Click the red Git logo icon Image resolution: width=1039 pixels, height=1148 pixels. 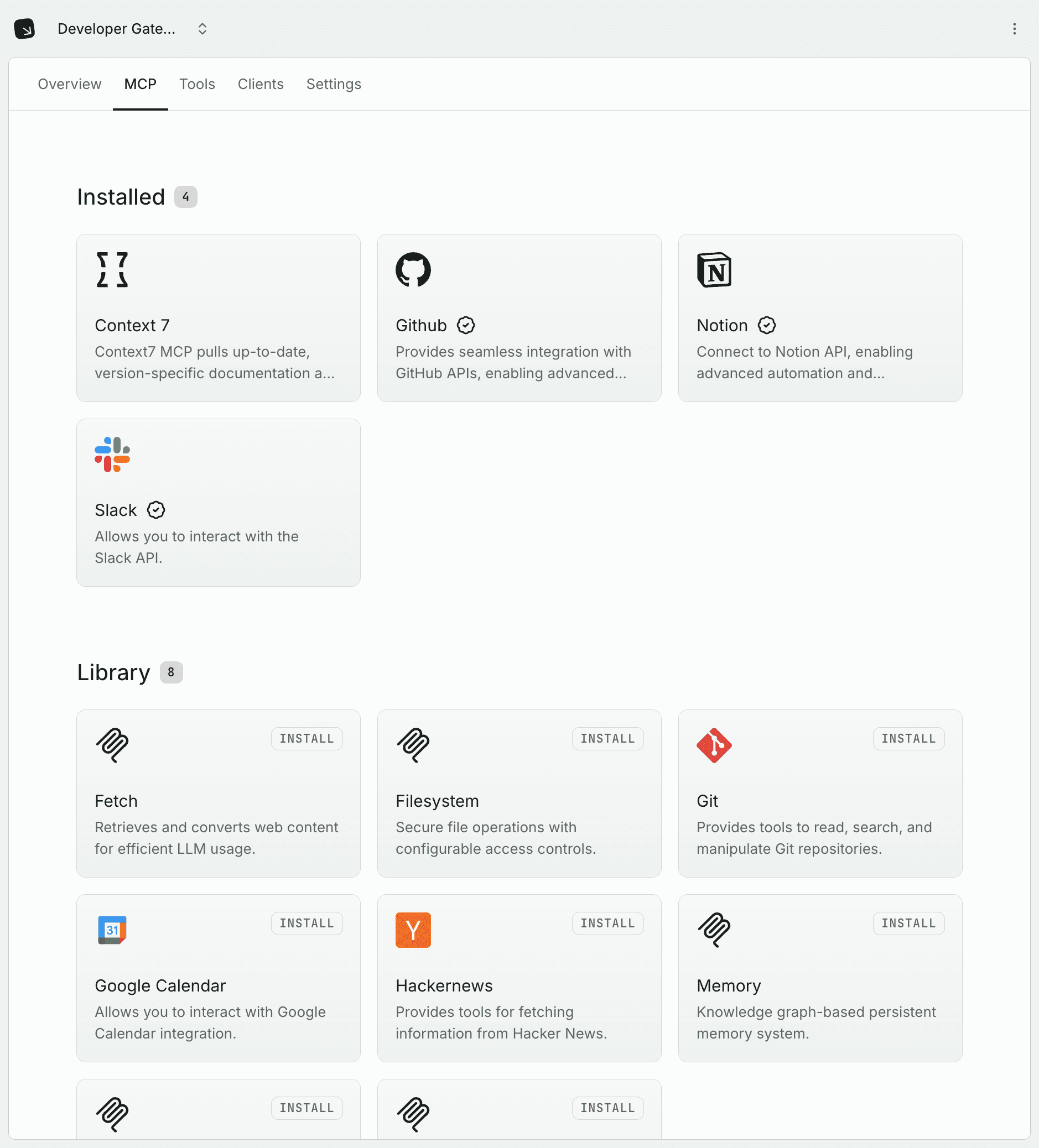[714, 746]
